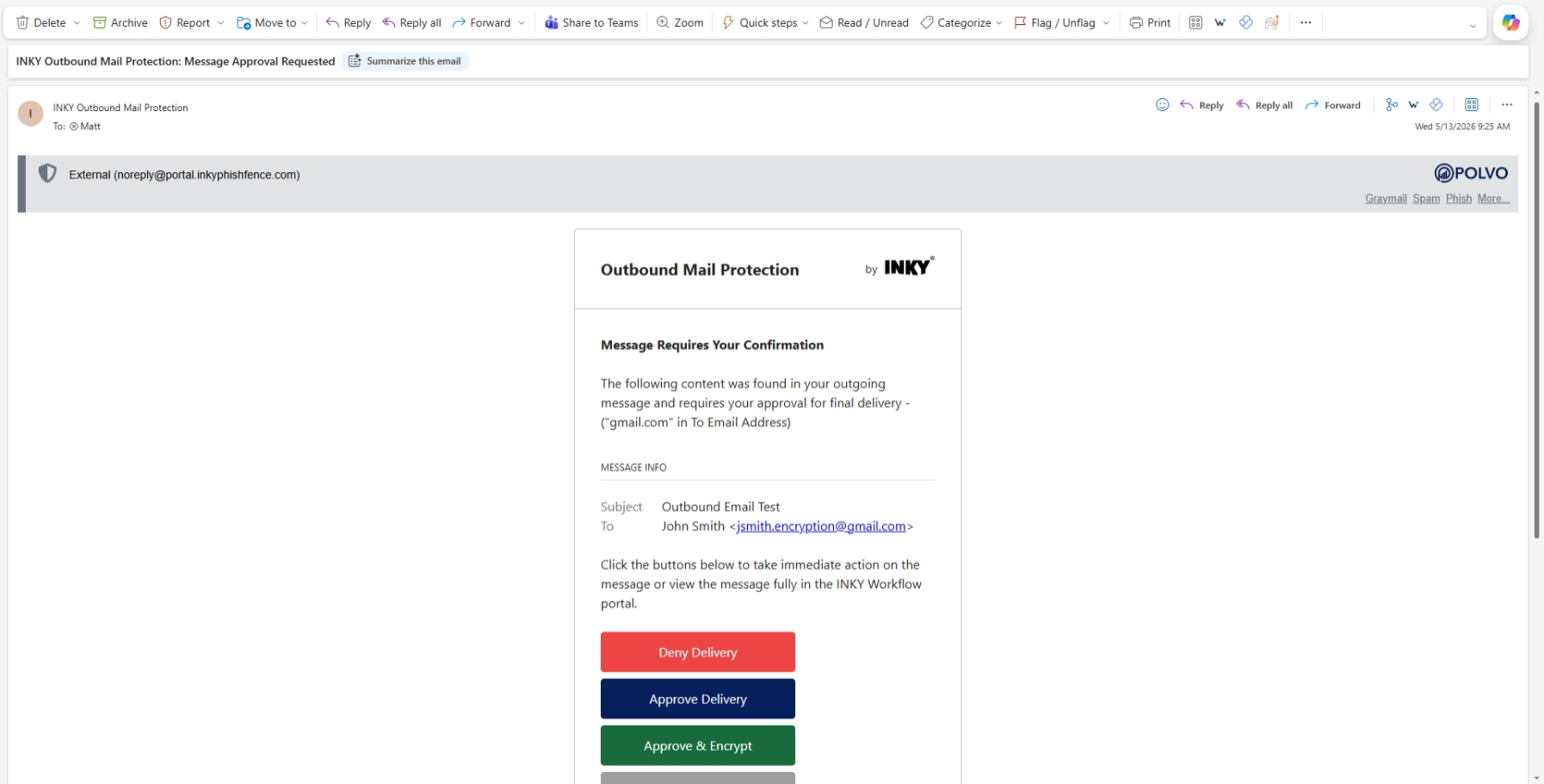Click the sender avatar with letter I
Image resolution: width=1544 pixels, height=784 pixels.
pyautogui.click(x=31, y=114)
